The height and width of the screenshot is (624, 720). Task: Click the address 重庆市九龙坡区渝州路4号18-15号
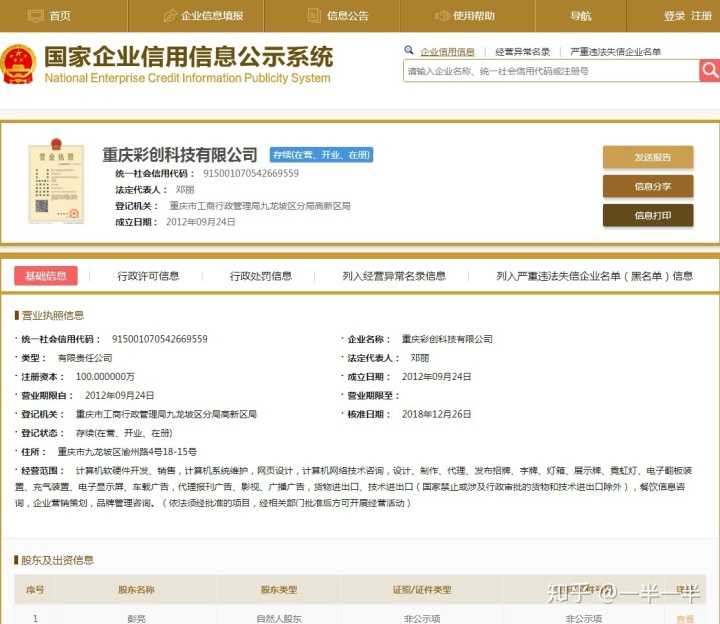127,452
